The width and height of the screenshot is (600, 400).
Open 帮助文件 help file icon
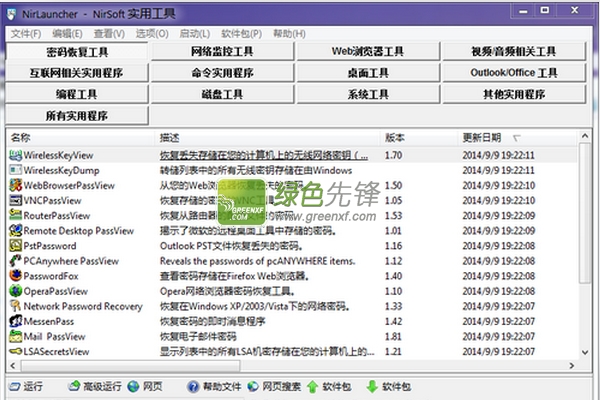coord(193,387)
